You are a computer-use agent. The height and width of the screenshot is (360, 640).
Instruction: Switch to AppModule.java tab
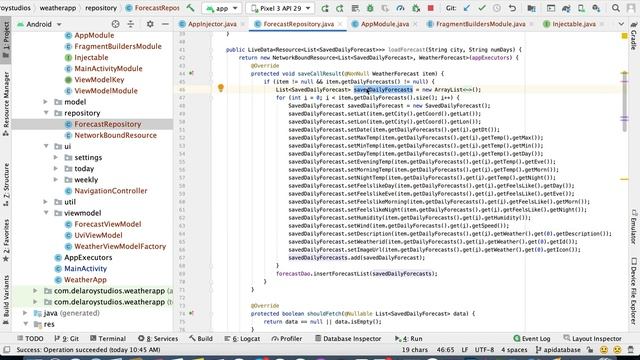pos(385,24)
